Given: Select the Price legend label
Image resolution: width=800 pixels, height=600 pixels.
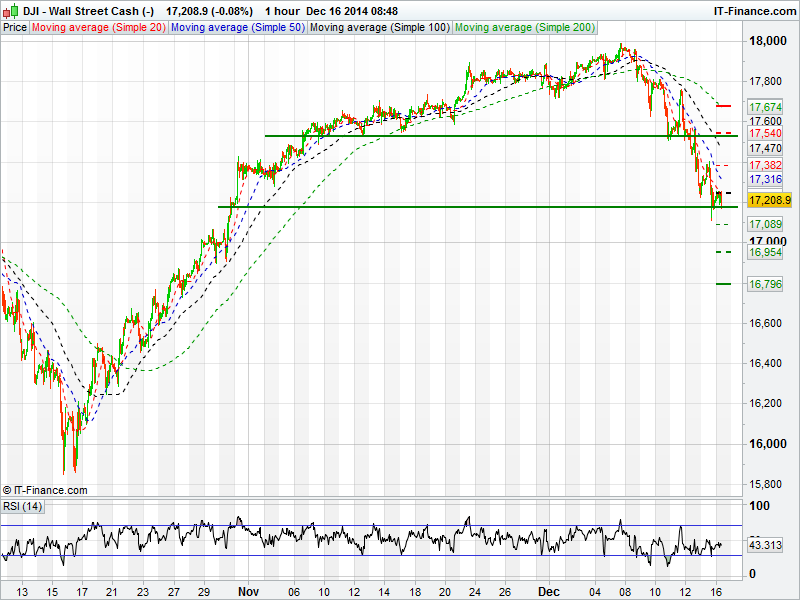Looking at the screenshot, I should click(15, 27).
